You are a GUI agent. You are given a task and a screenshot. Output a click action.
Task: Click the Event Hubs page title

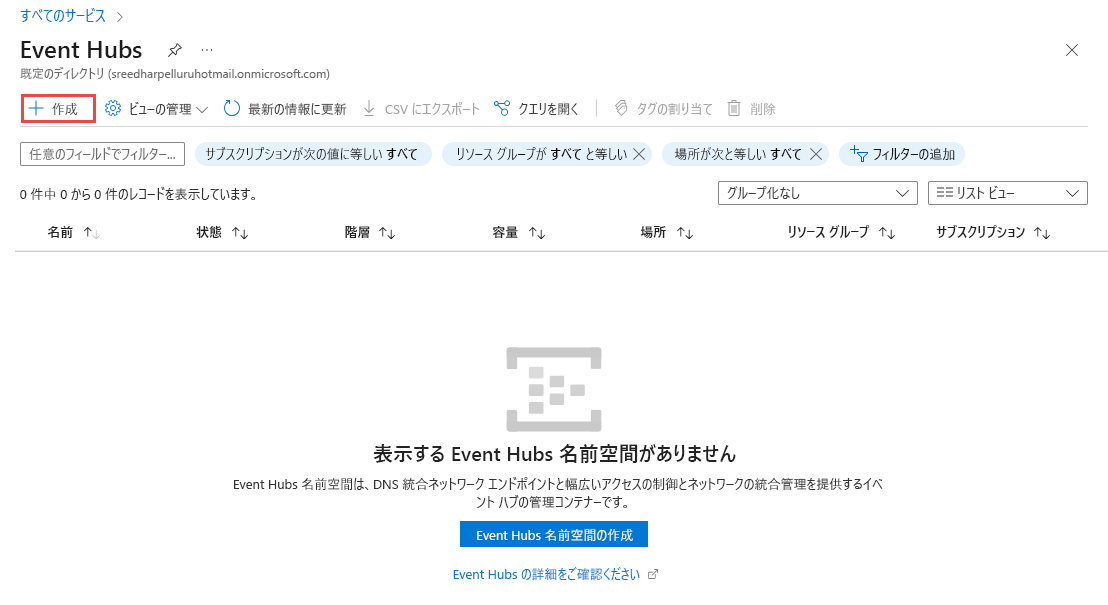(81, 50)
